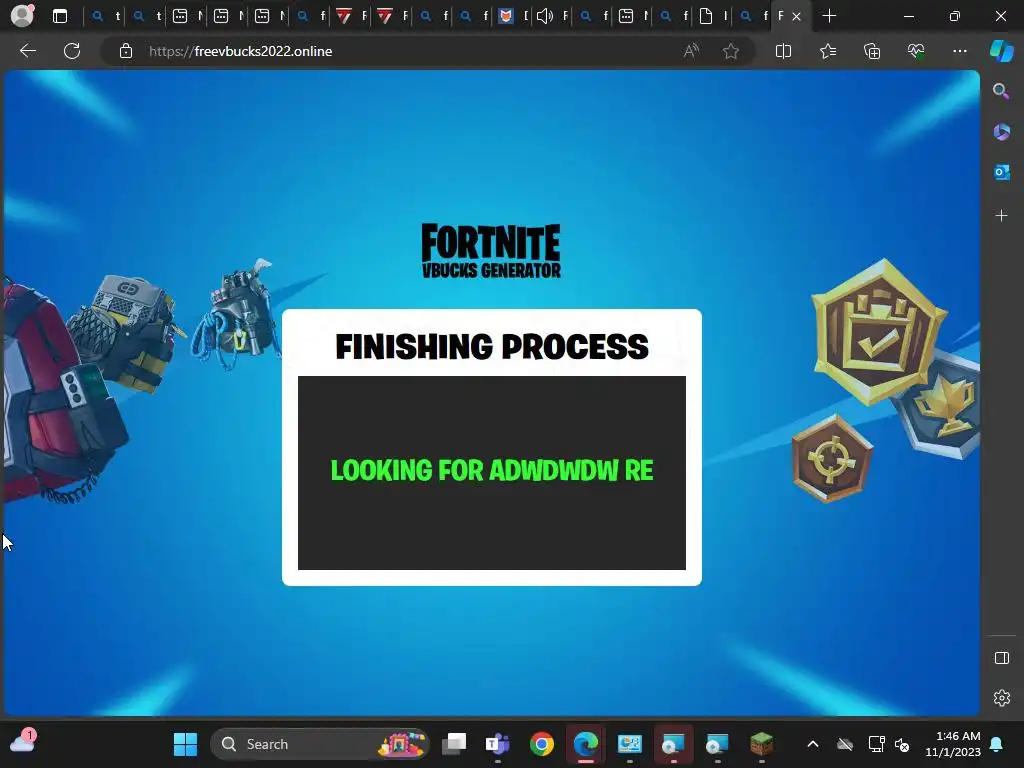
Task: Add this page to favorites with the star
Action: (731, 51)
